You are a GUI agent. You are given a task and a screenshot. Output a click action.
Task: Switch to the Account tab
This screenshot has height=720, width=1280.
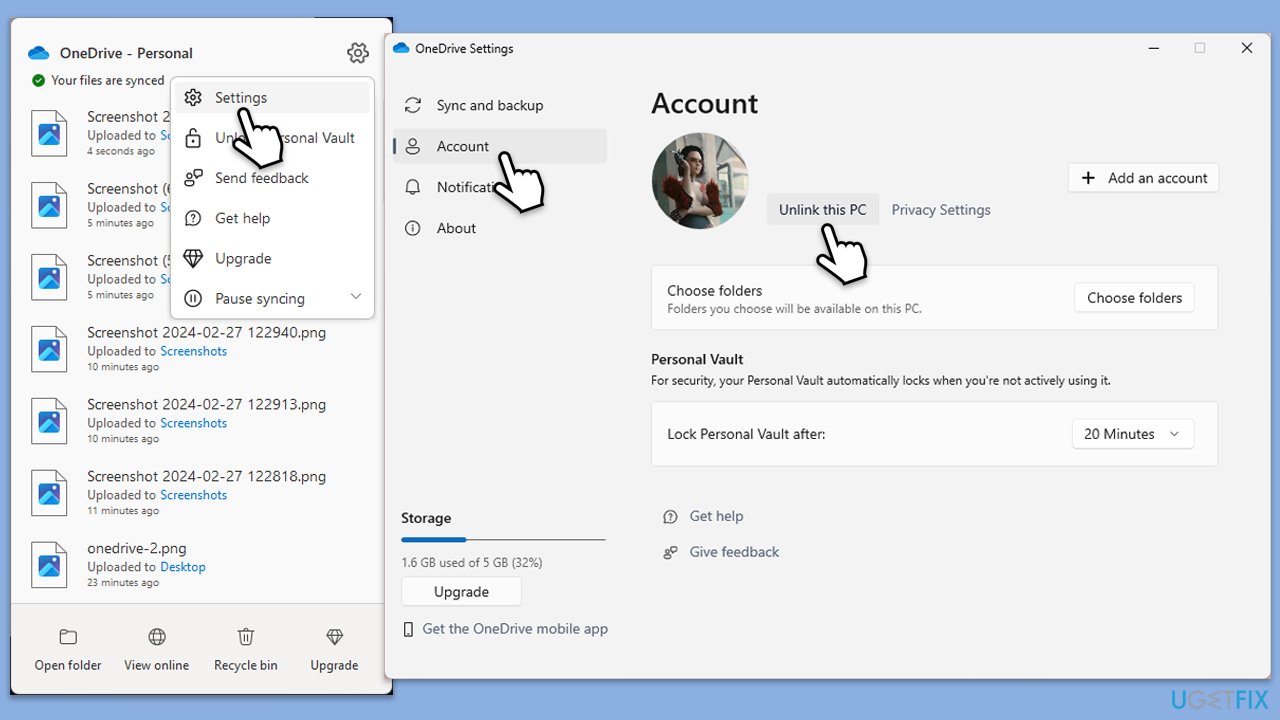pyautogui.click(x=500, y=146)
